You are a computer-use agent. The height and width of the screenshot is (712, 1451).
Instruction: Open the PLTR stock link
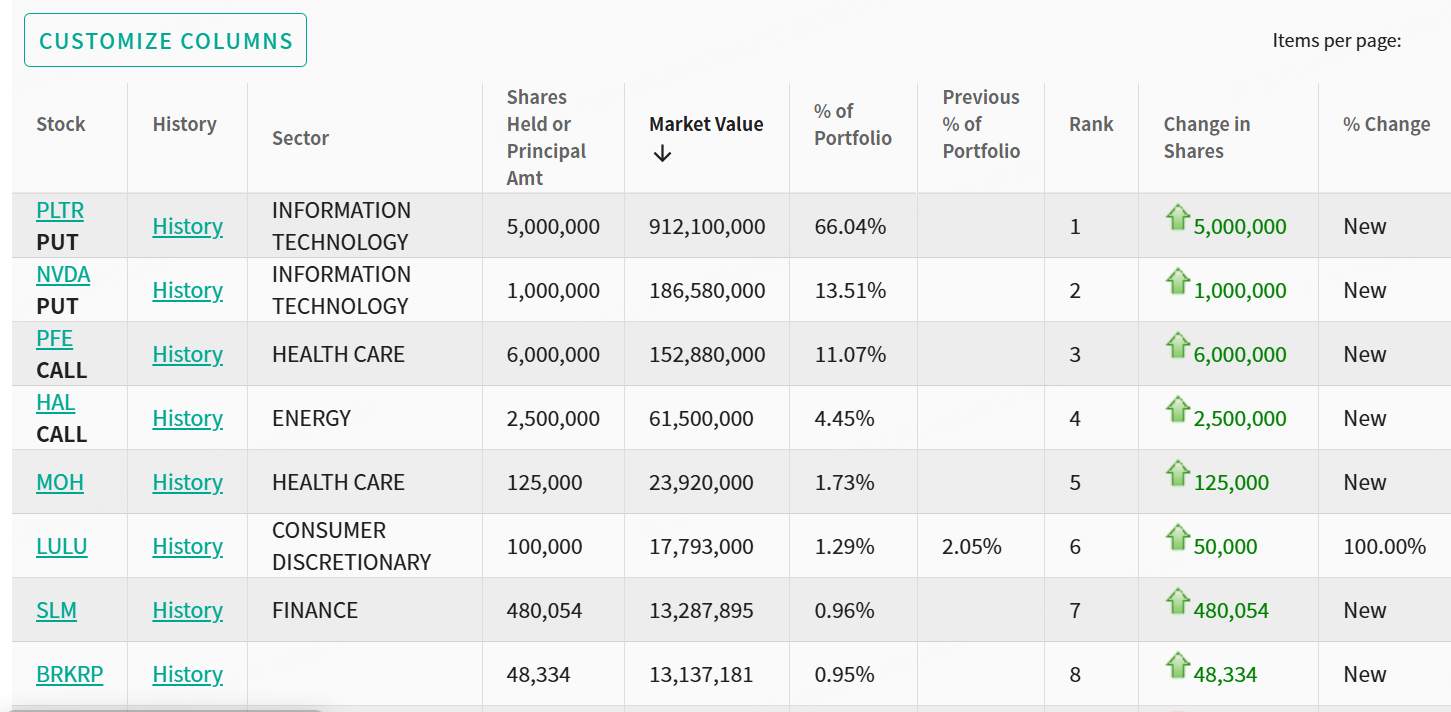pyautogui.click(x=60, y=210)
